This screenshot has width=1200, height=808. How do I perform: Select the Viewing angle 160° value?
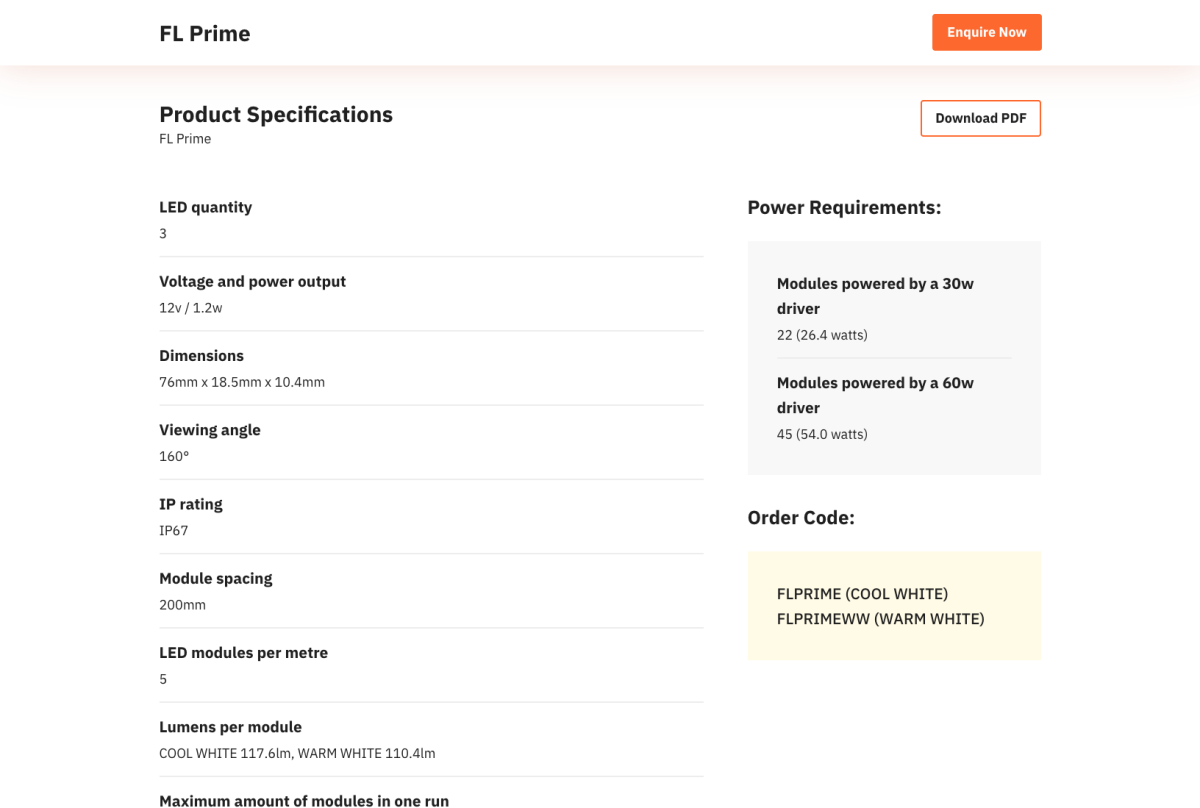[x=174, y=456]
